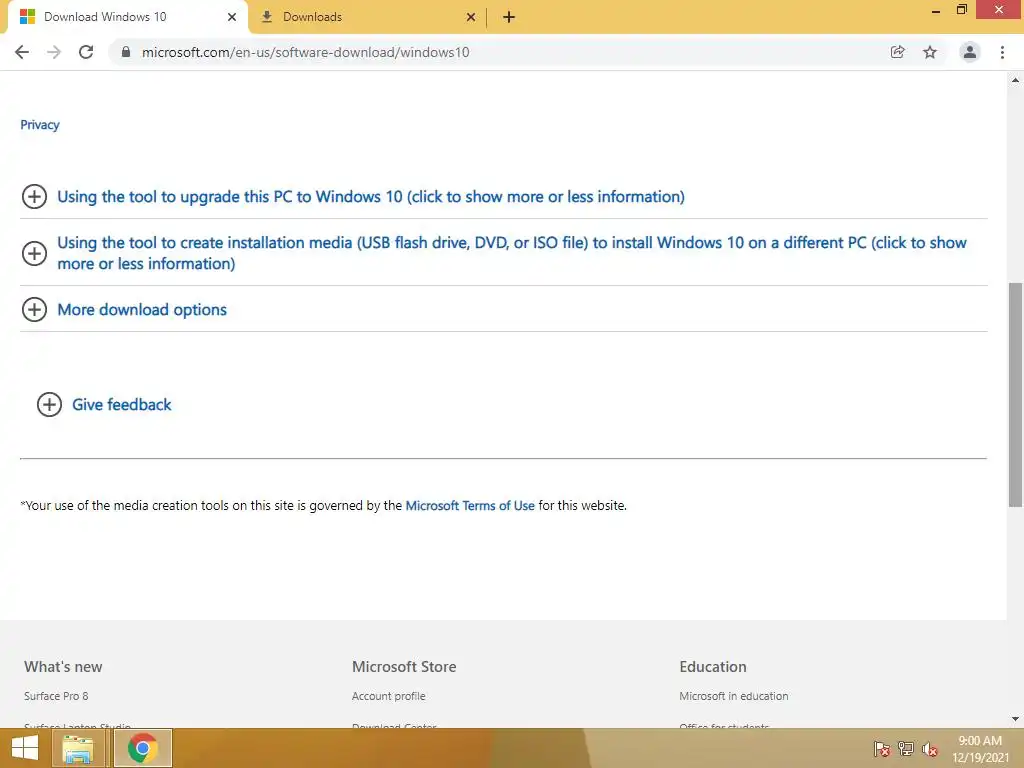Image resolution: width=1024 pixels, height=768 pixels.
Task: Click the network tray icon
Action: pyautogui.click(x=906, y=749)
